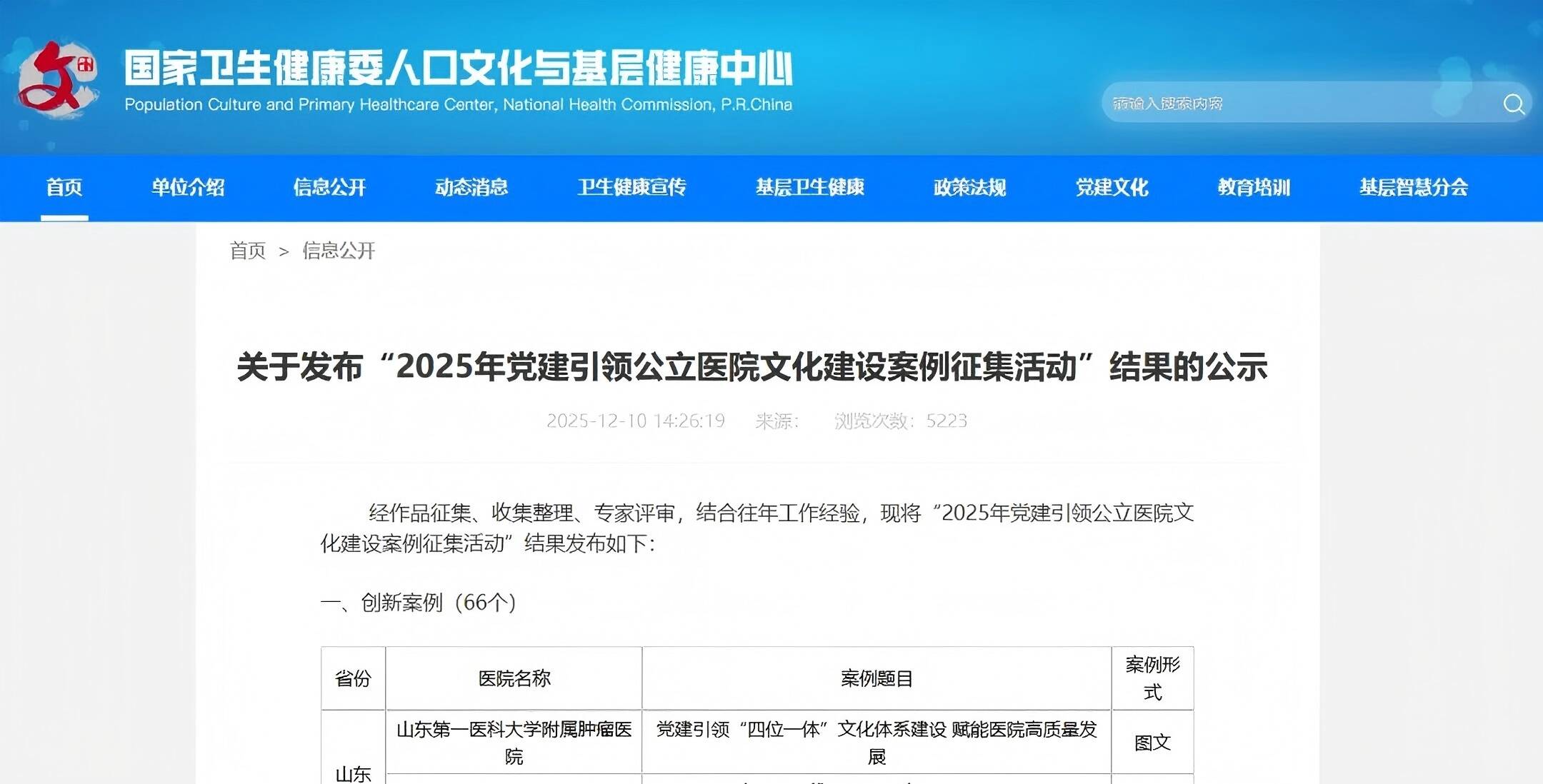This screenshot has width=1543, height=784.
Task: Select 信息公开 in the navigation bar
Action: (329, 187)
